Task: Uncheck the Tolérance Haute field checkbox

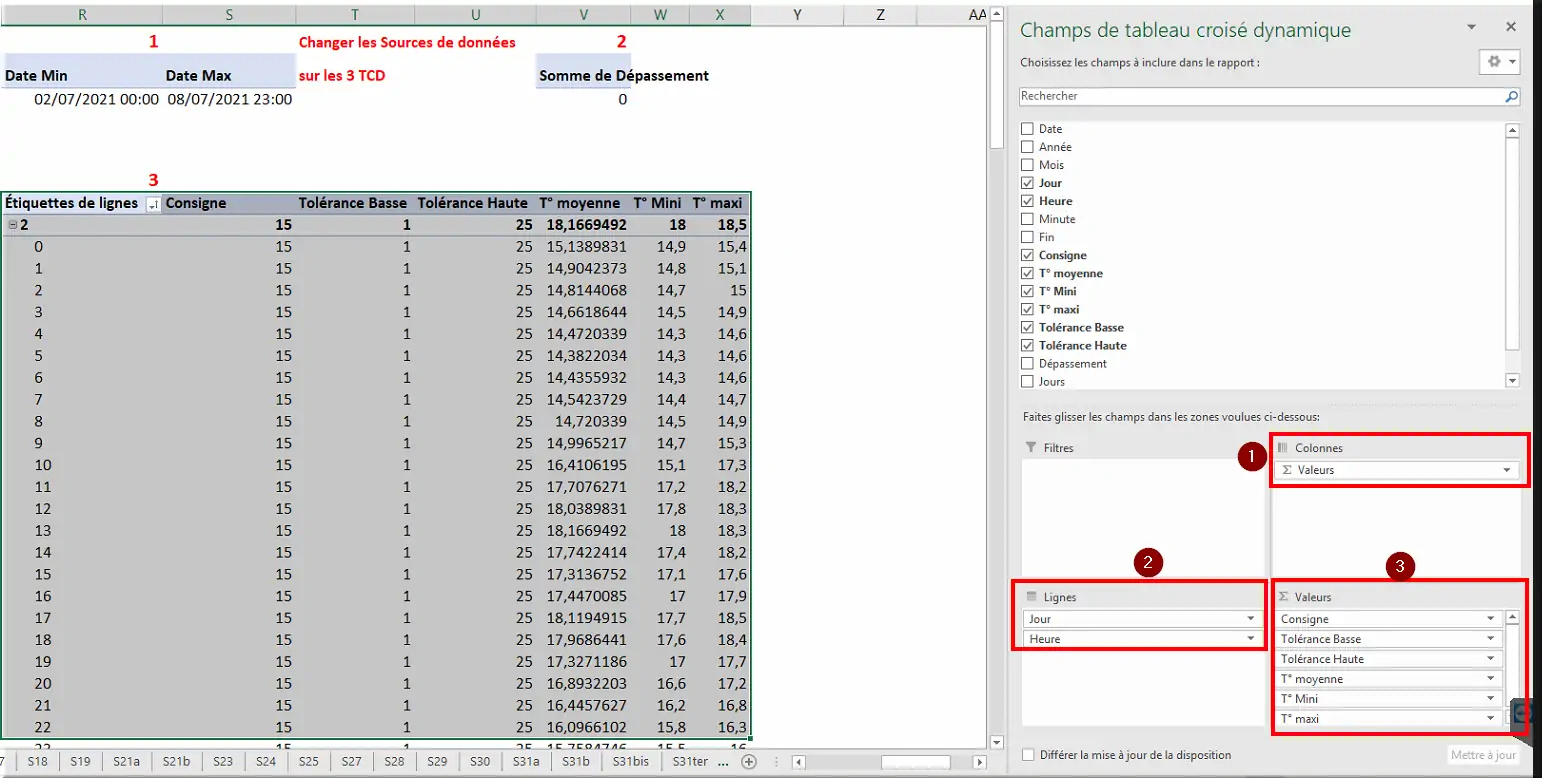Action: point(1027,345)
